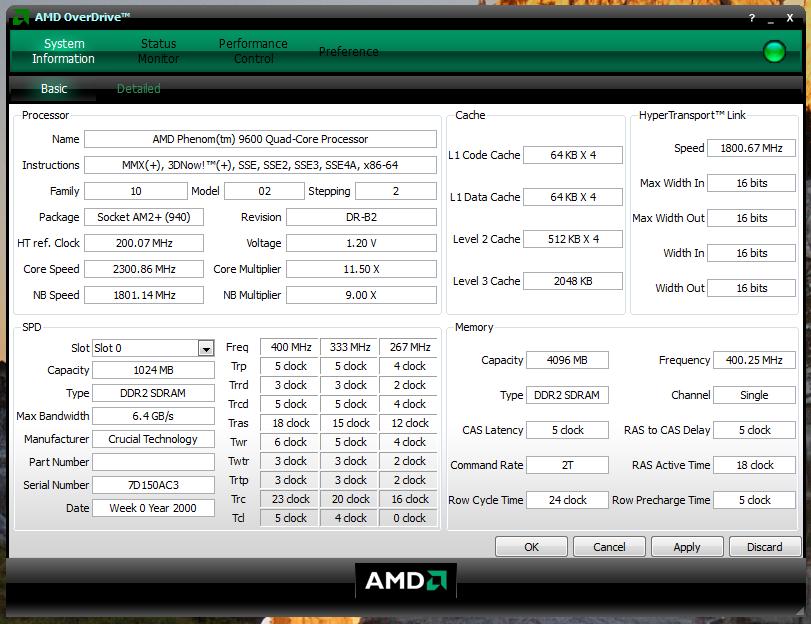
Task: Click the Memory Frequency value 400.25 MHz
Action: 754,360
